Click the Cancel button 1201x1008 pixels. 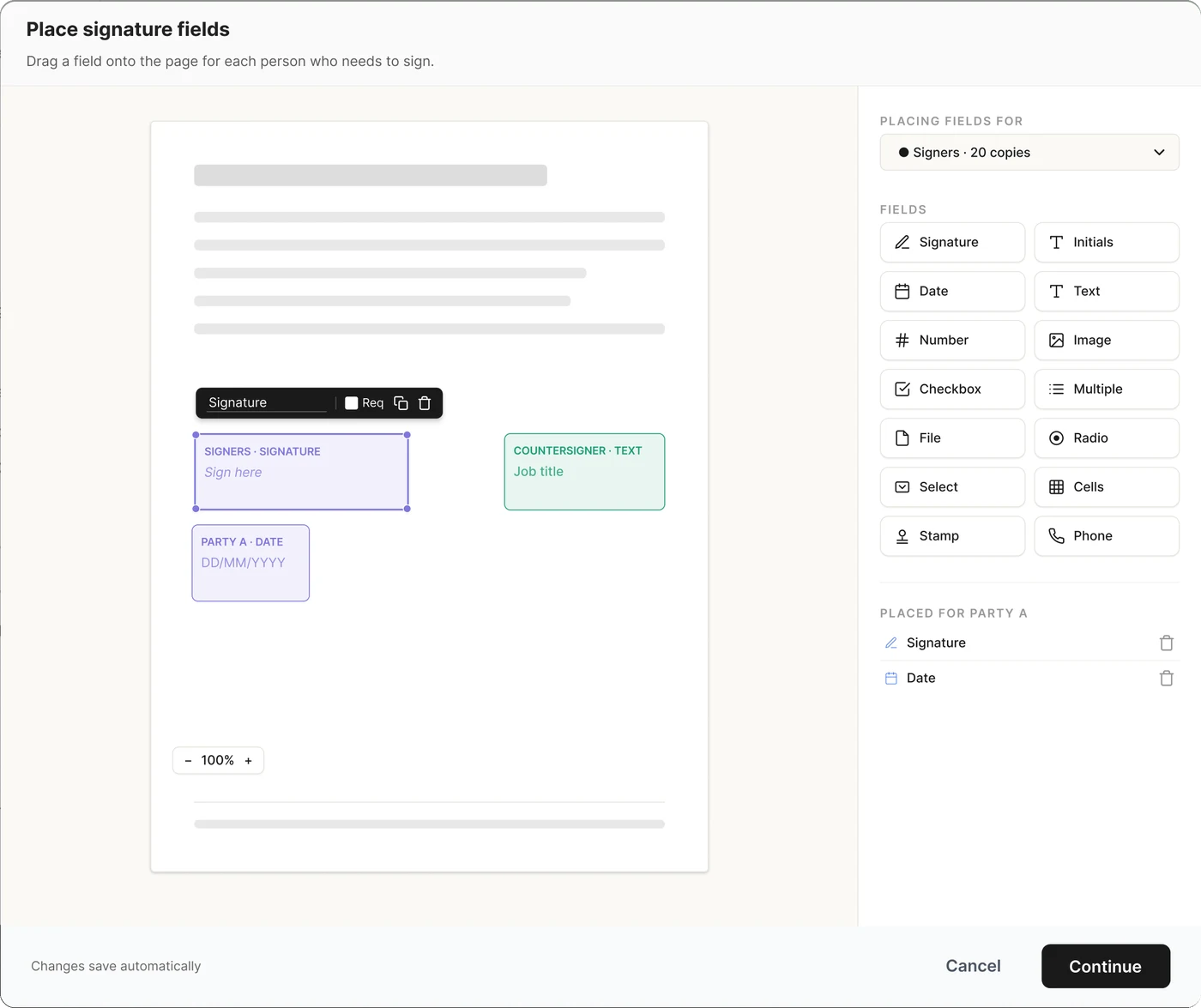[x=973, y=967]
